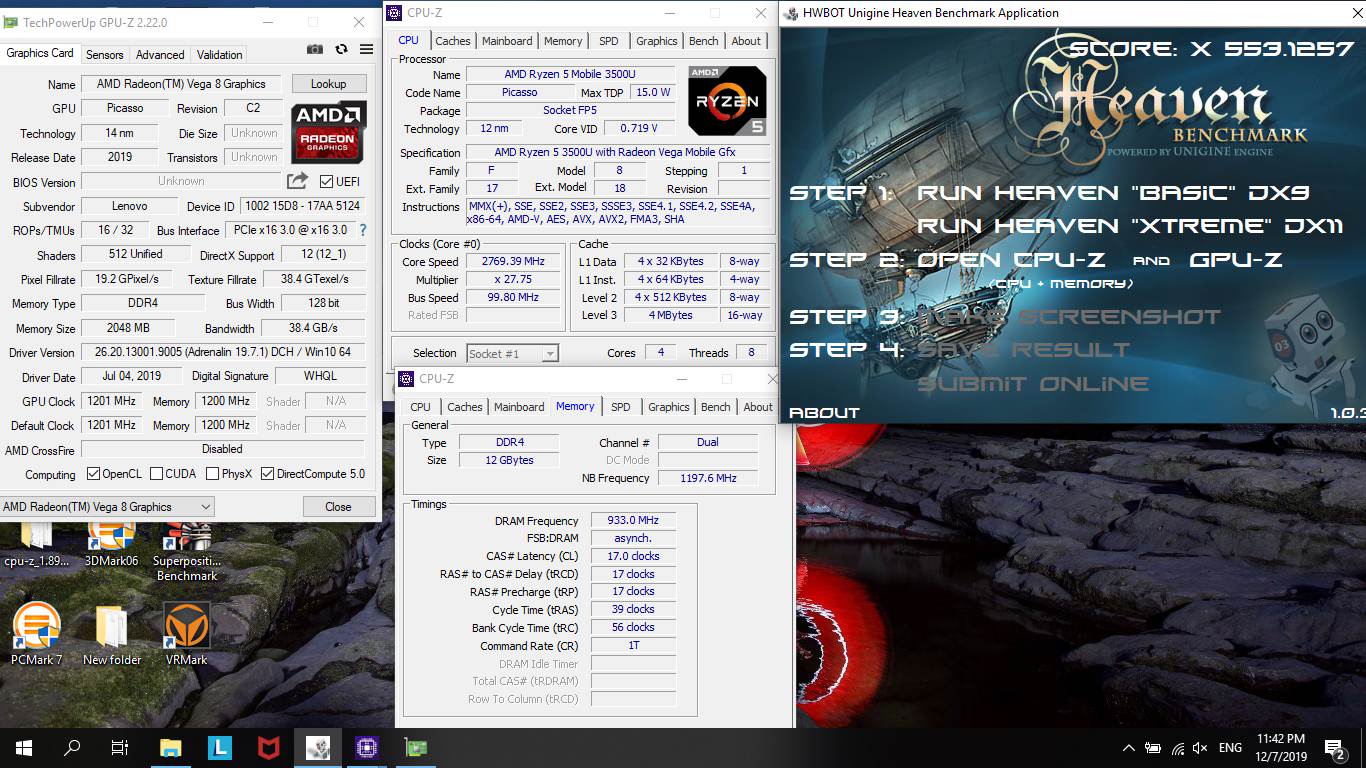Toggle the PhysX checkbox
This screenshot has height=768, width=1366.
click(x=212, y=474)
